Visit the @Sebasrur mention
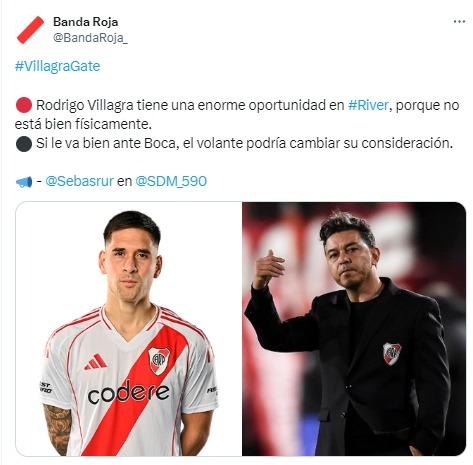This screenshot has width=473, height=465. [79, 181]
